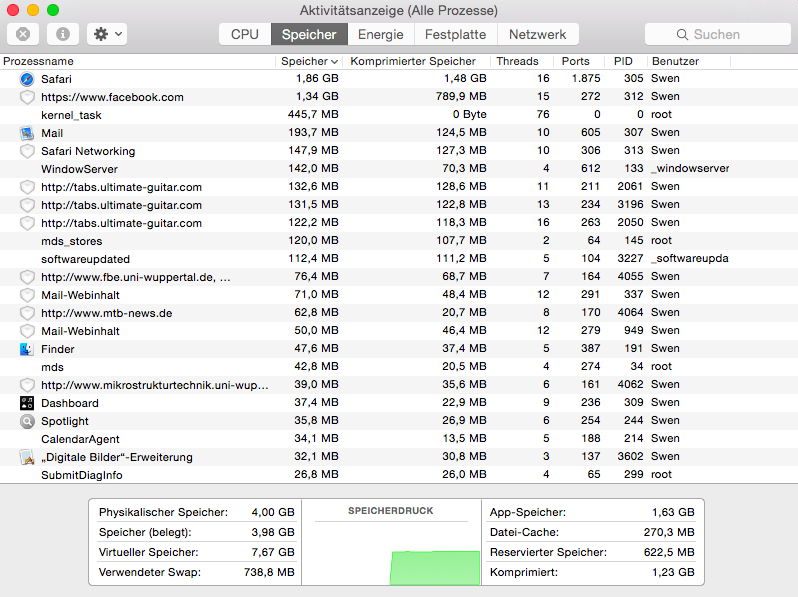Click shield icon of ultimate-guitar PID 3196
This screenshot has width=798, height=597.
[27, 205]
